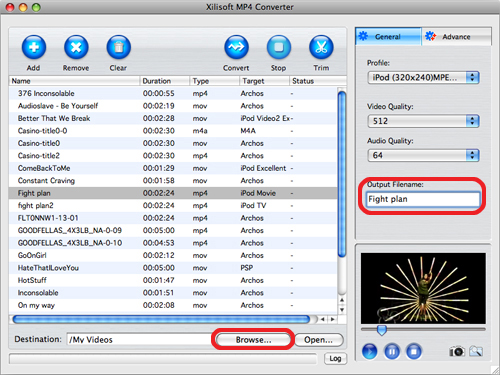Screen dimensions: 500x375
Task: Click the vertical scrollbar of file list
Action: click(x=342, y=174)
